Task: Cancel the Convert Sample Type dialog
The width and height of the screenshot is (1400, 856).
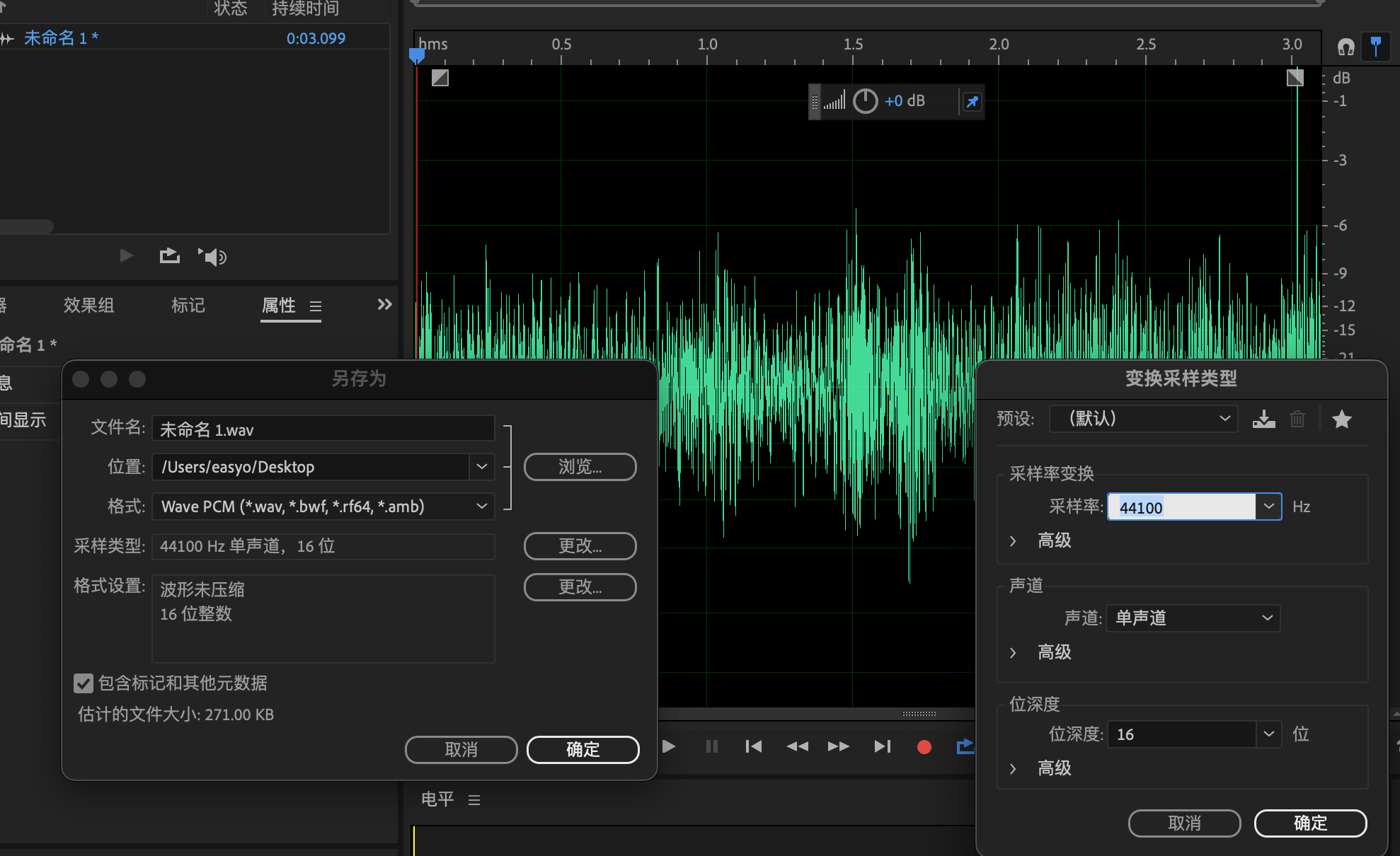Action: pyautogui.click(x=1184, y=823)
